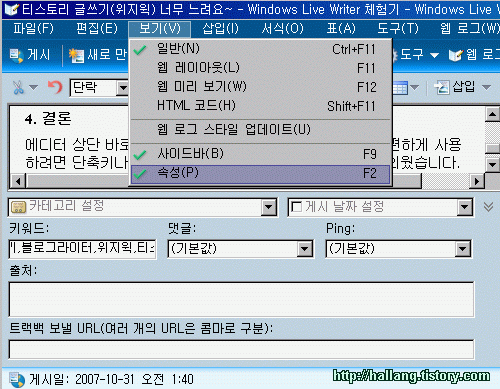Screen dimensions: 500x389
Task: Click the 키워드 input field
Action: pyautogui.click(x=82, y=249)
